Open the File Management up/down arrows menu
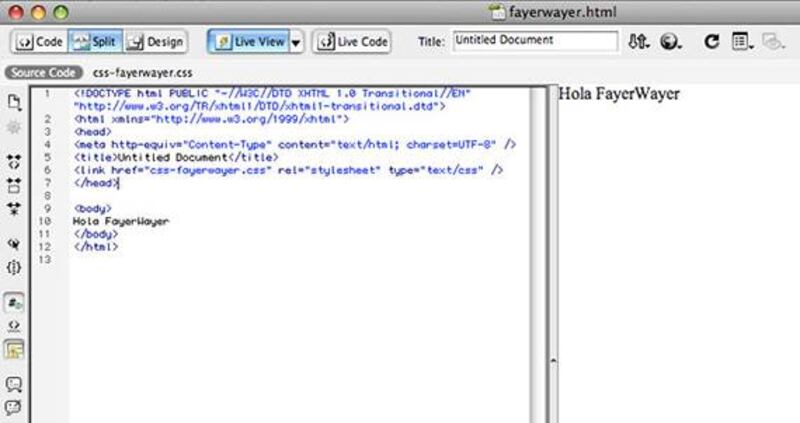This screenshot has height=423, width=800. [638, 42]
